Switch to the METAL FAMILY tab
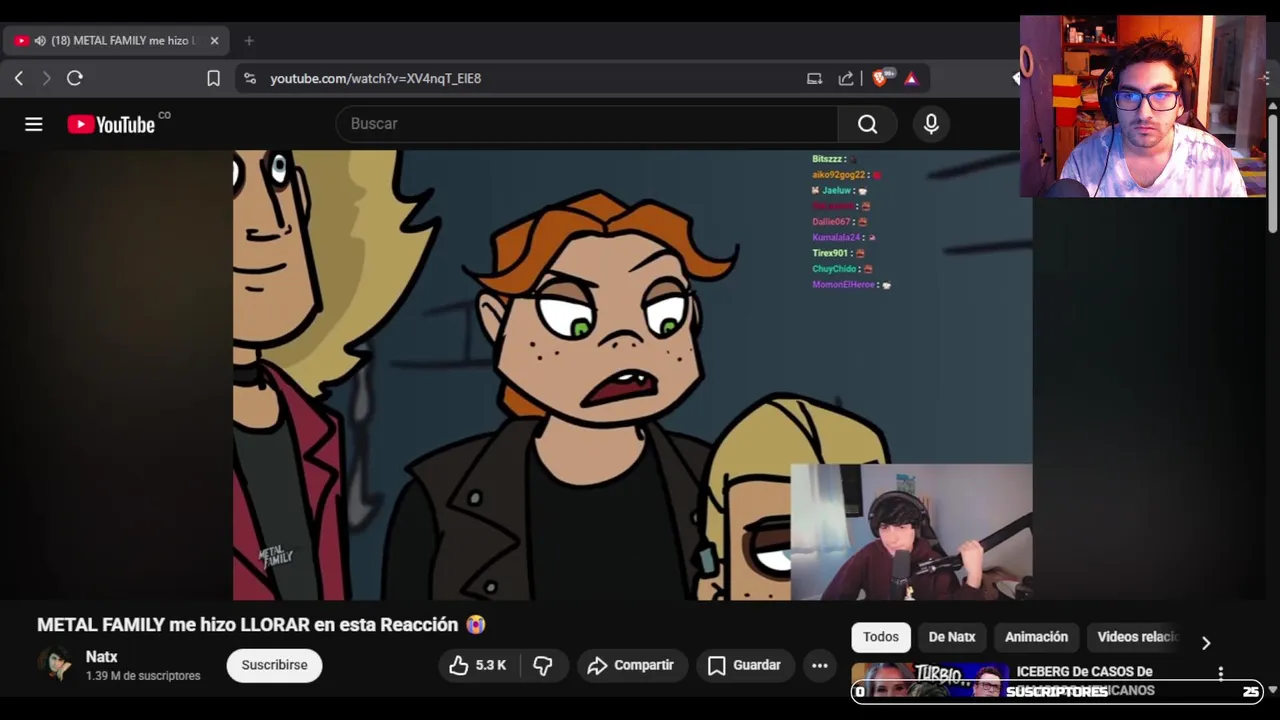Viewport: 1280px width, 720px height. [116, 41]
